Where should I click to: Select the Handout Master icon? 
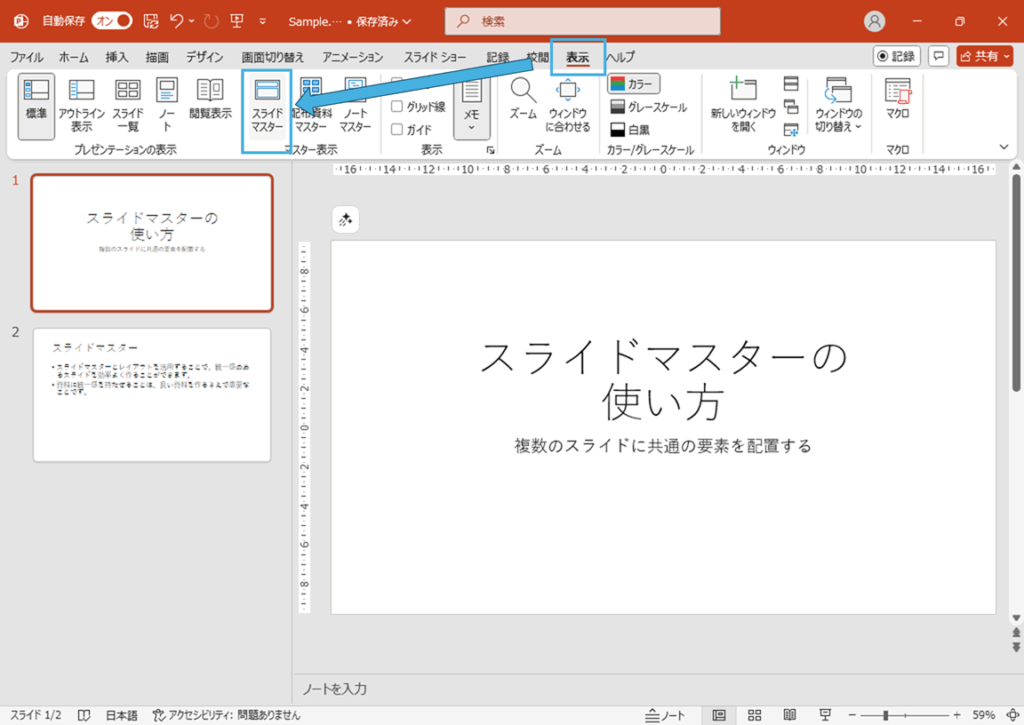tap(313, 110)
